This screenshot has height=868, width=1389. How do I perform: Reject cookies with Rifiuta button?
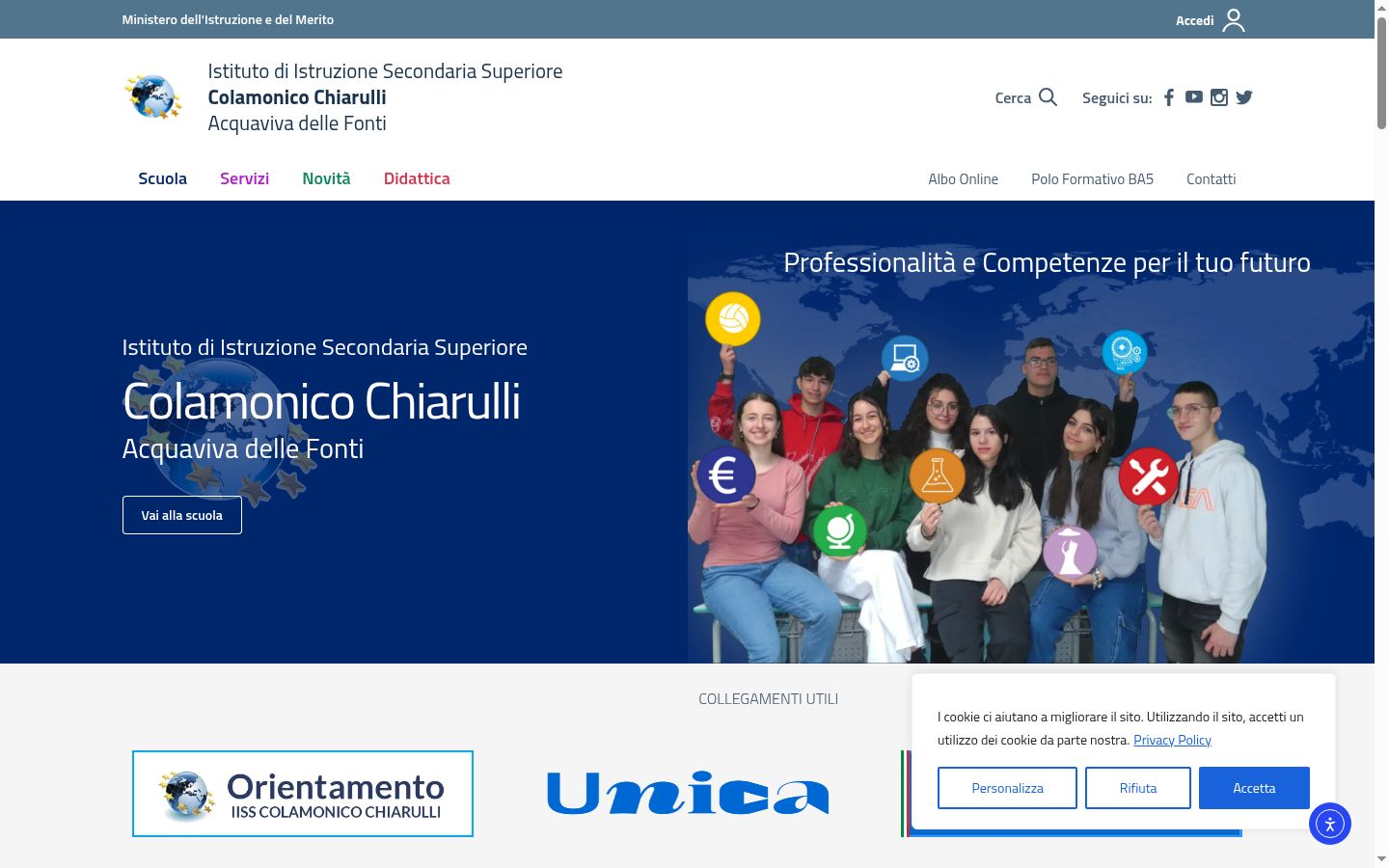tap(1138, 788)
